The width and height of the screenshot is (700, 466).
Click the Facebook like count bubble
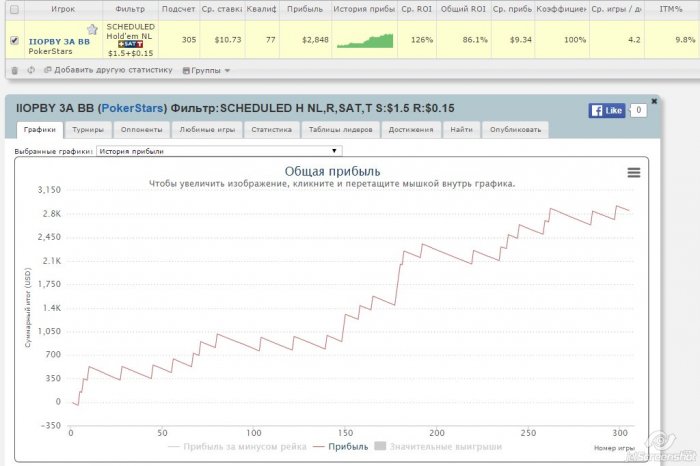pyautogui.click(x=639, y=110)
